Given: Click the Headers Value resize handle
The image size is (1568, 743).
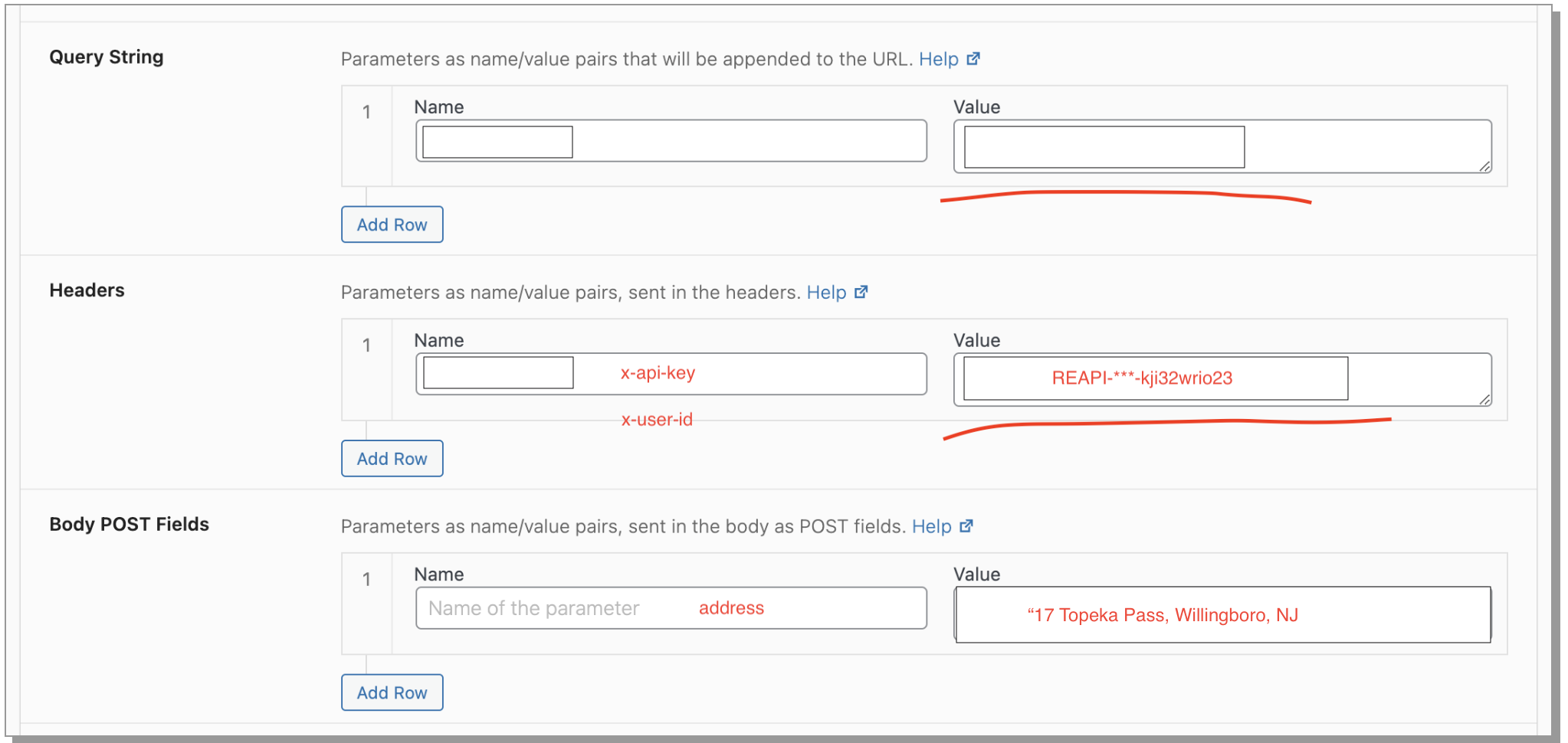Looking at the screenshot, I should click(1484, 399).
